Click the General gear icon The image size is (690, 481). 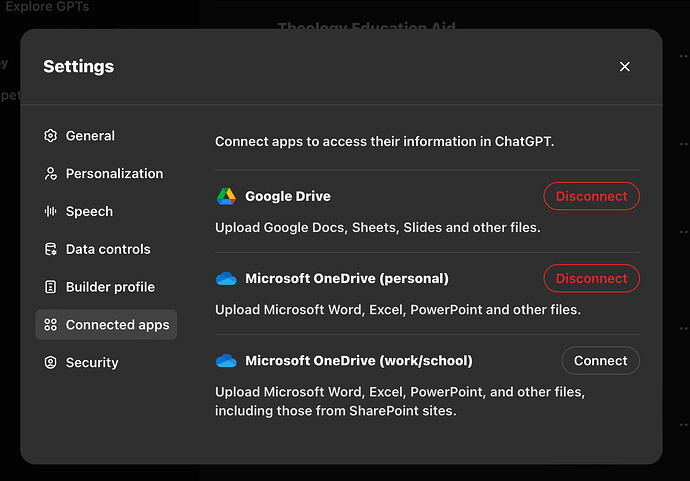(x=51, y=136)
